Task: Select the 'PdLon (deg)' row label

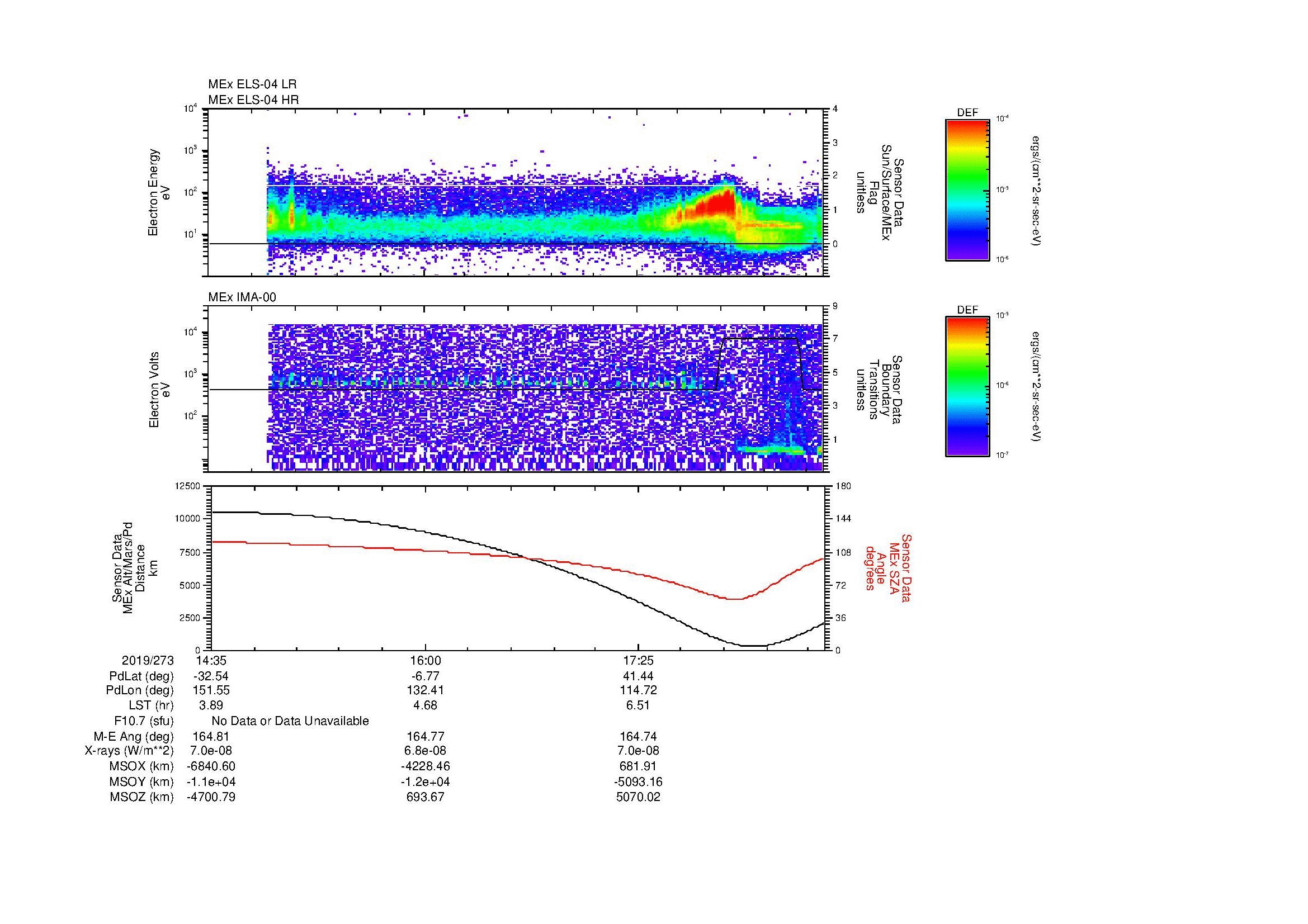Action: (x=140, y=690)
